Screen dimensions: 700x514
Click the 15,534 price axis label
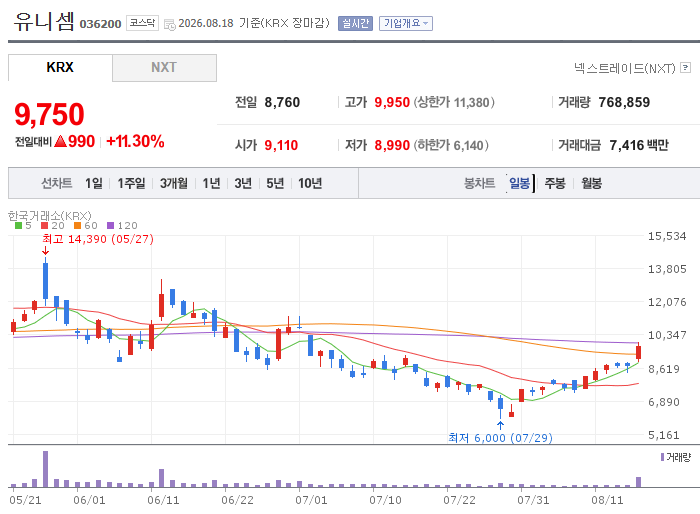[x=667, y=236]
